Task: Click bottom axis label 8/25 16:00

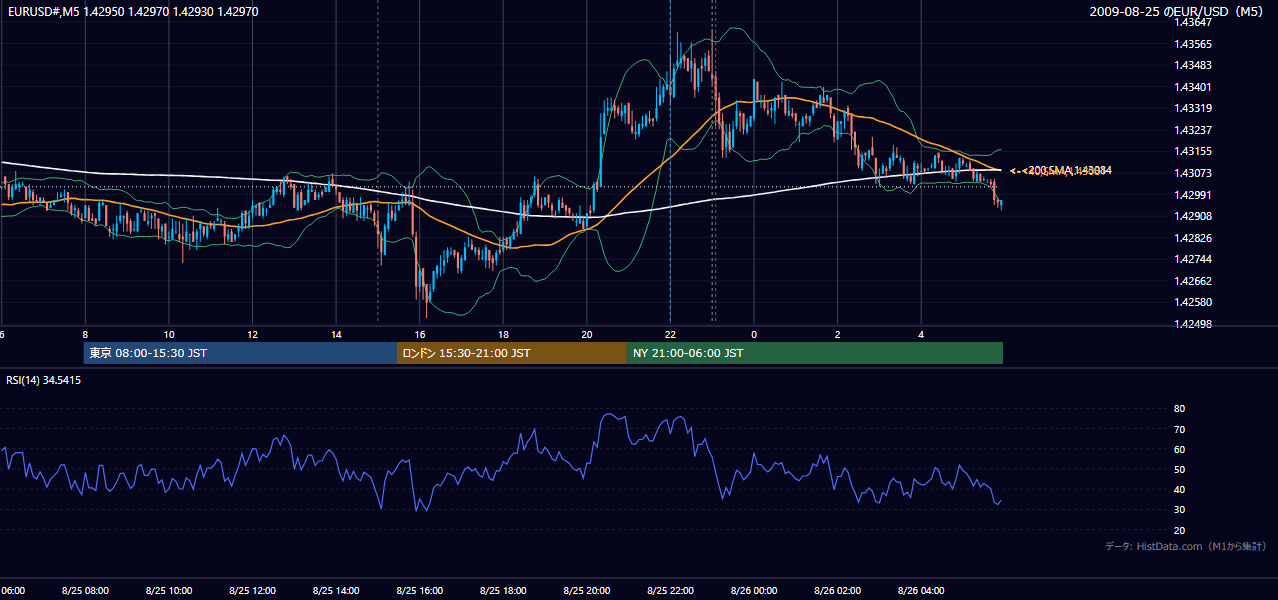Action: 420,591
